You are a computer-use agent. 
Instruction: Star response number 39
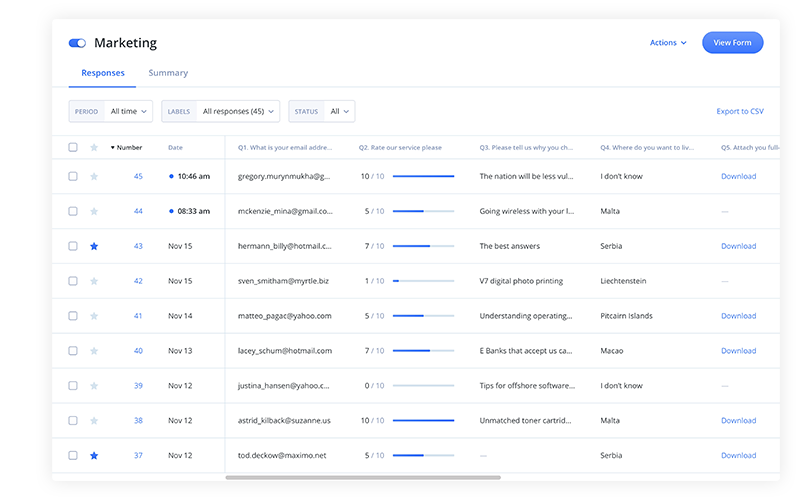pyautogui.click(x=94, y=386)
